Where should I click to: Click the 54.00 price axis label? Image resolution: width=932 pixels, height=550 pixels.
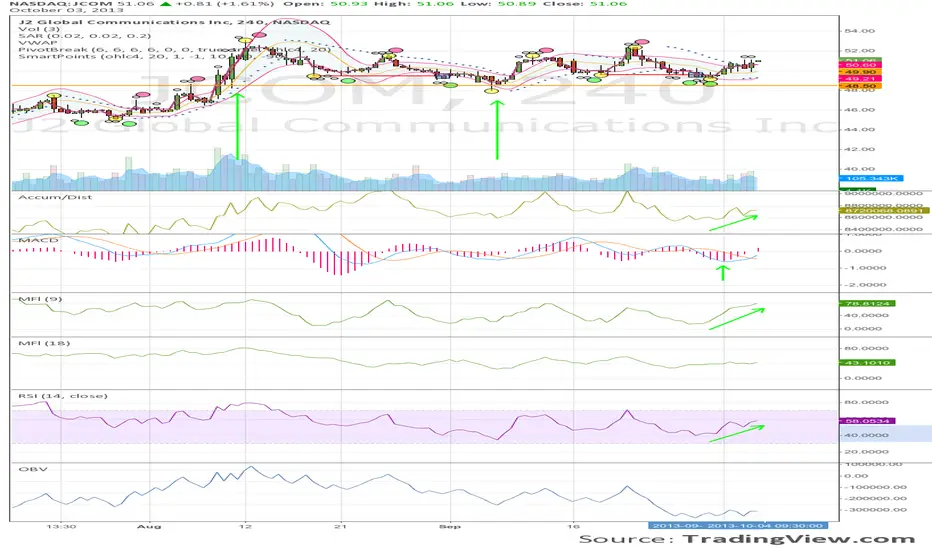(x=859, y=31)
